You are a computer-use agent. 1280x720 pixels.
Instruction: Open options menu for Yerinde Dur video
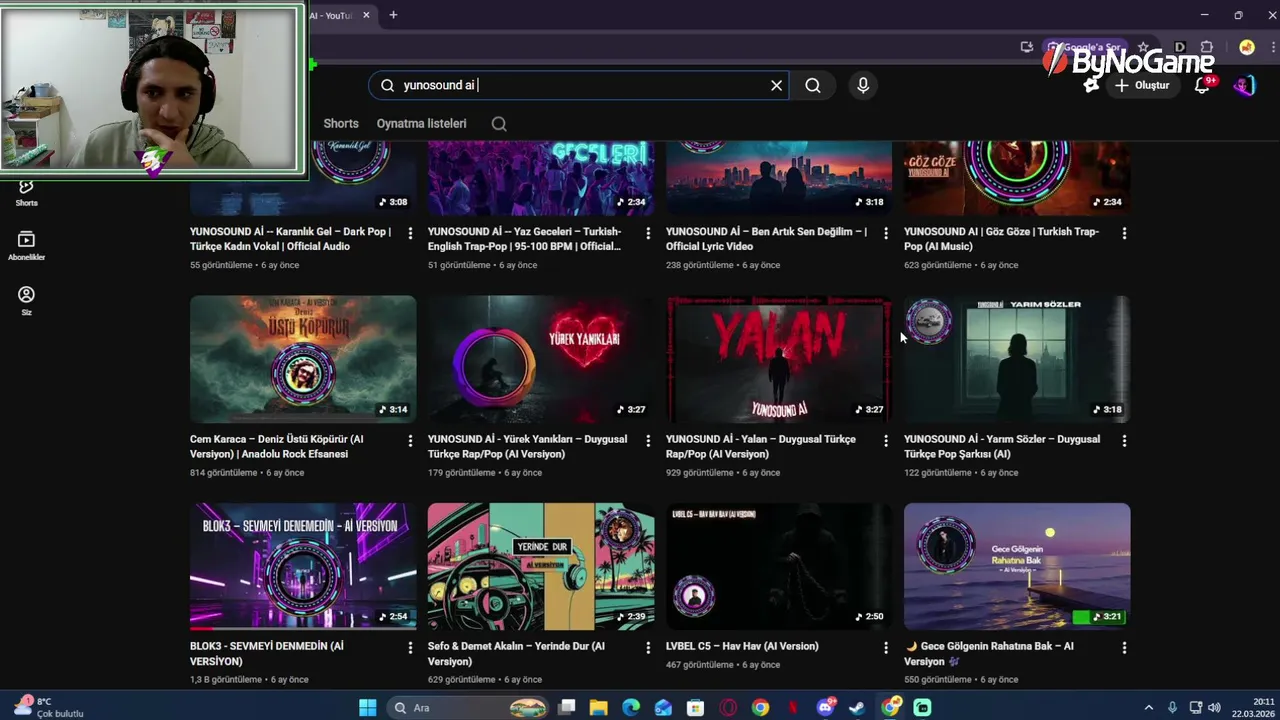tap(648, 648)
